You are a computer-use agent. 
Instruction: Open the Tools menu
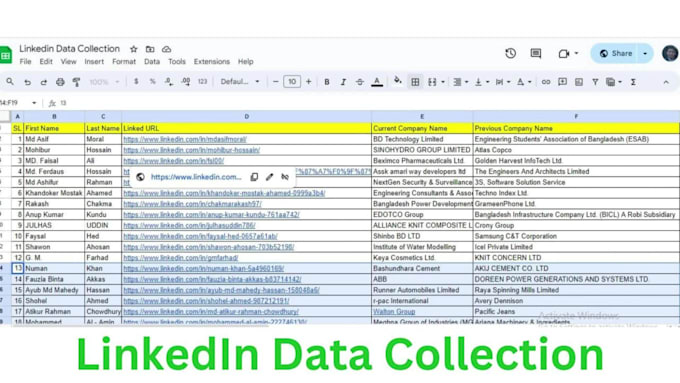click(177, 62)
